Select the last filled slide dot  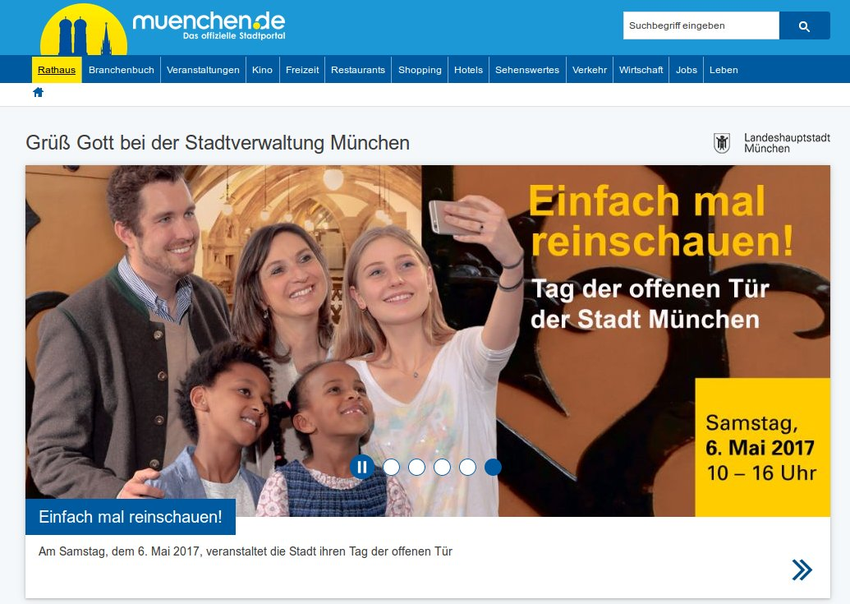[493, 467]
